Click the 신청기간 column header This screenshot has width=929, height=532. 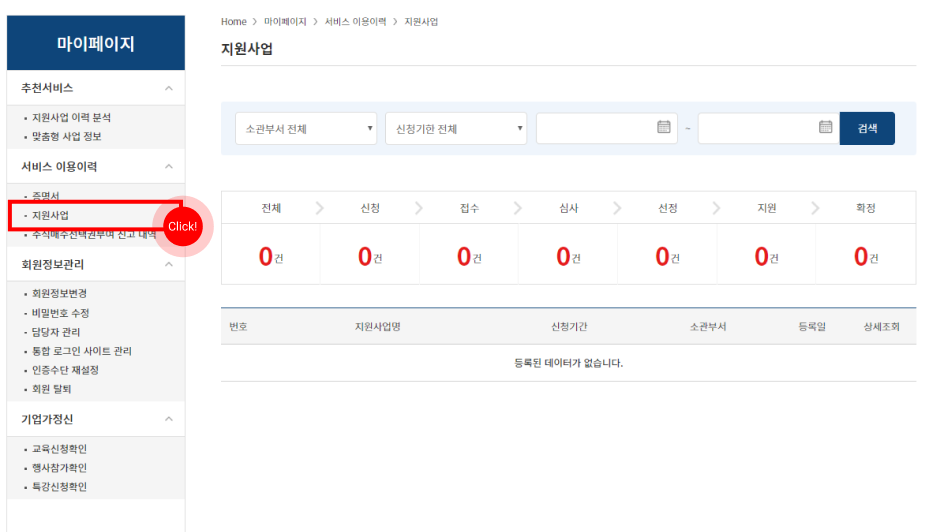coord(569,326)
